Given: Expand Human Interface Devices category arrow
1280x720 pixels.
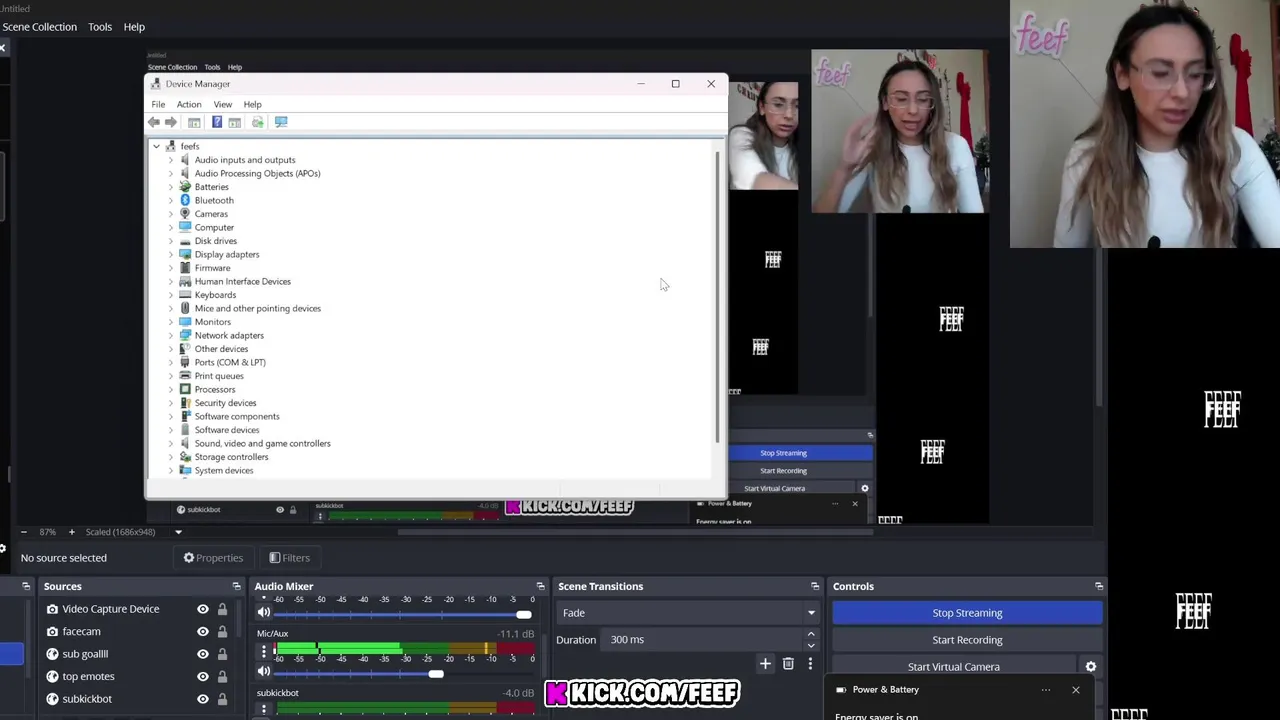Looking at the screenshot, I should pos(170,281).
